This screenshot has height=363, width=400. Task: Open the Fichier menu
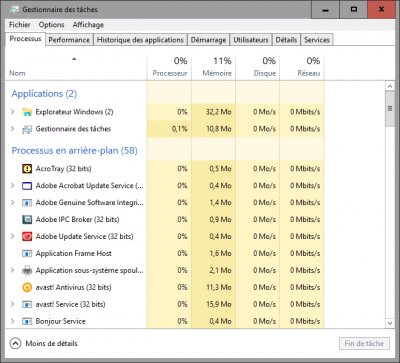tap(20, 25)
